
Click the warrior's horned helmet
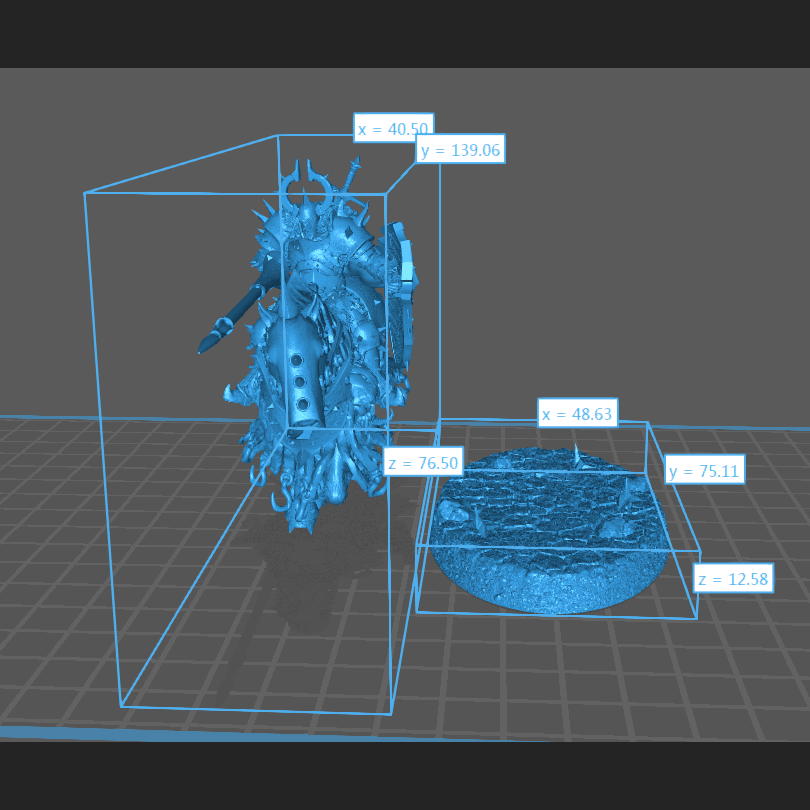click(x=307, y=200)
